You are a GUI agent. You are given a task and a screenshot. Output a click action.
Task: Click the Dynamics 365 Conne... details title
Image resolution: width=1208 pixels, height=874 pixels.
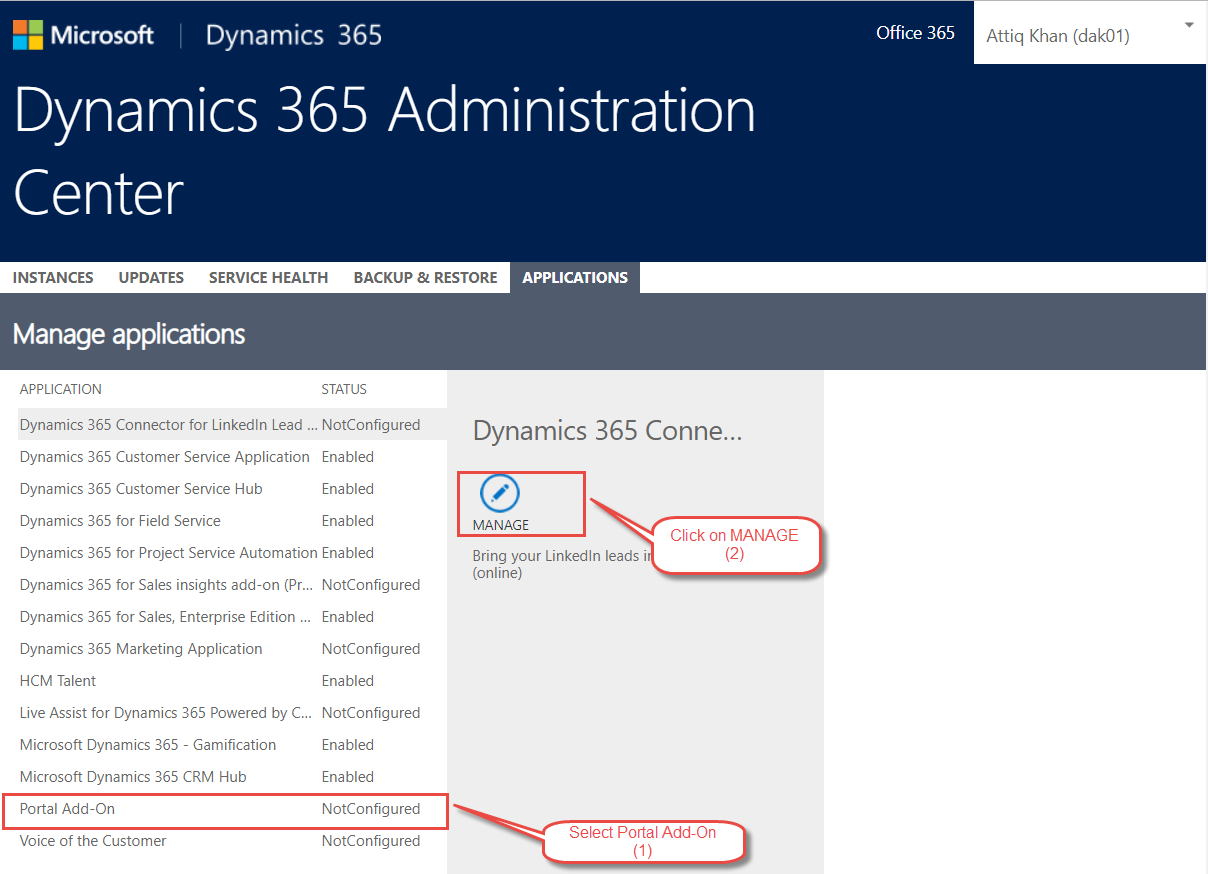click(x=608, y=431)
